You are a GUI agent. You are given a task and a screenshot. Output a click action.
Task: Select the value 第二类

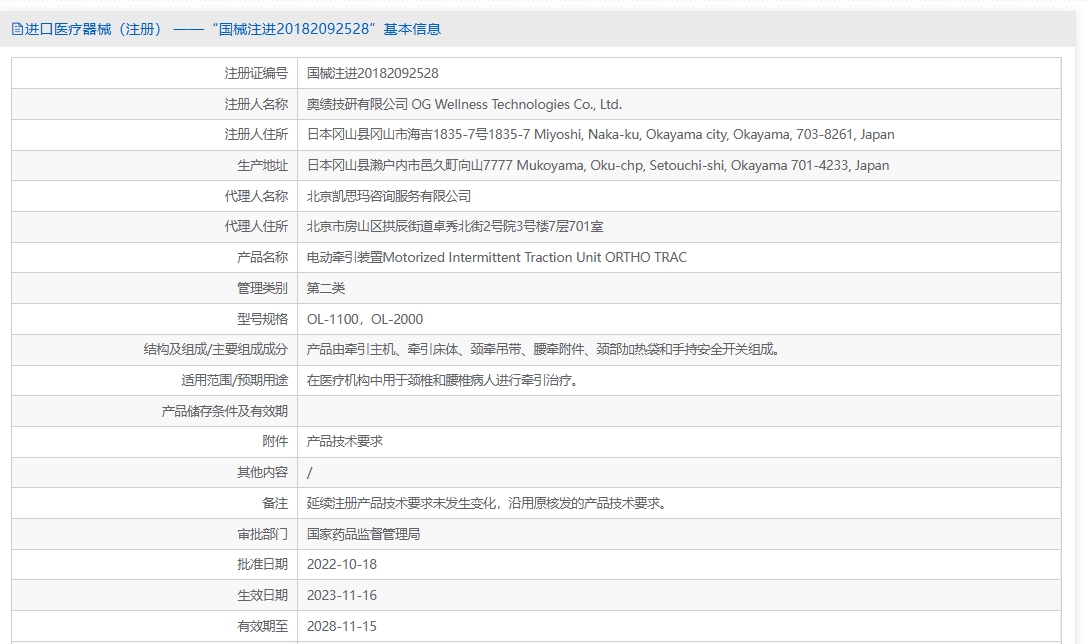(x=326, y=288)
